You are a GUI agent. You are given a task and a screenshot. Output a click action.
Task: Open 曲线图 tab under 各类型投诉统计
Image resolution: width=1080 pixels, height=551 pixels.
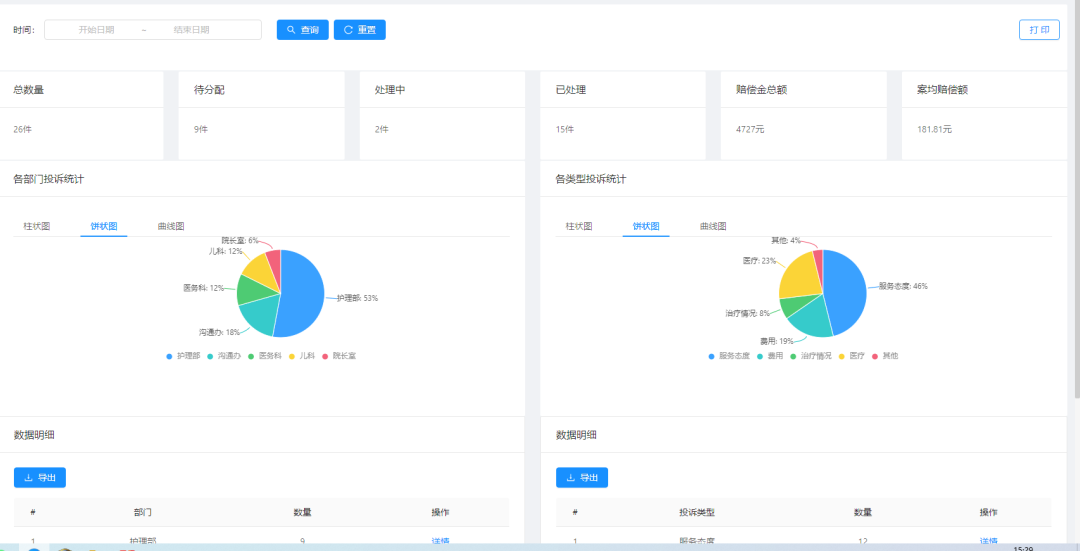coord(713,226)
